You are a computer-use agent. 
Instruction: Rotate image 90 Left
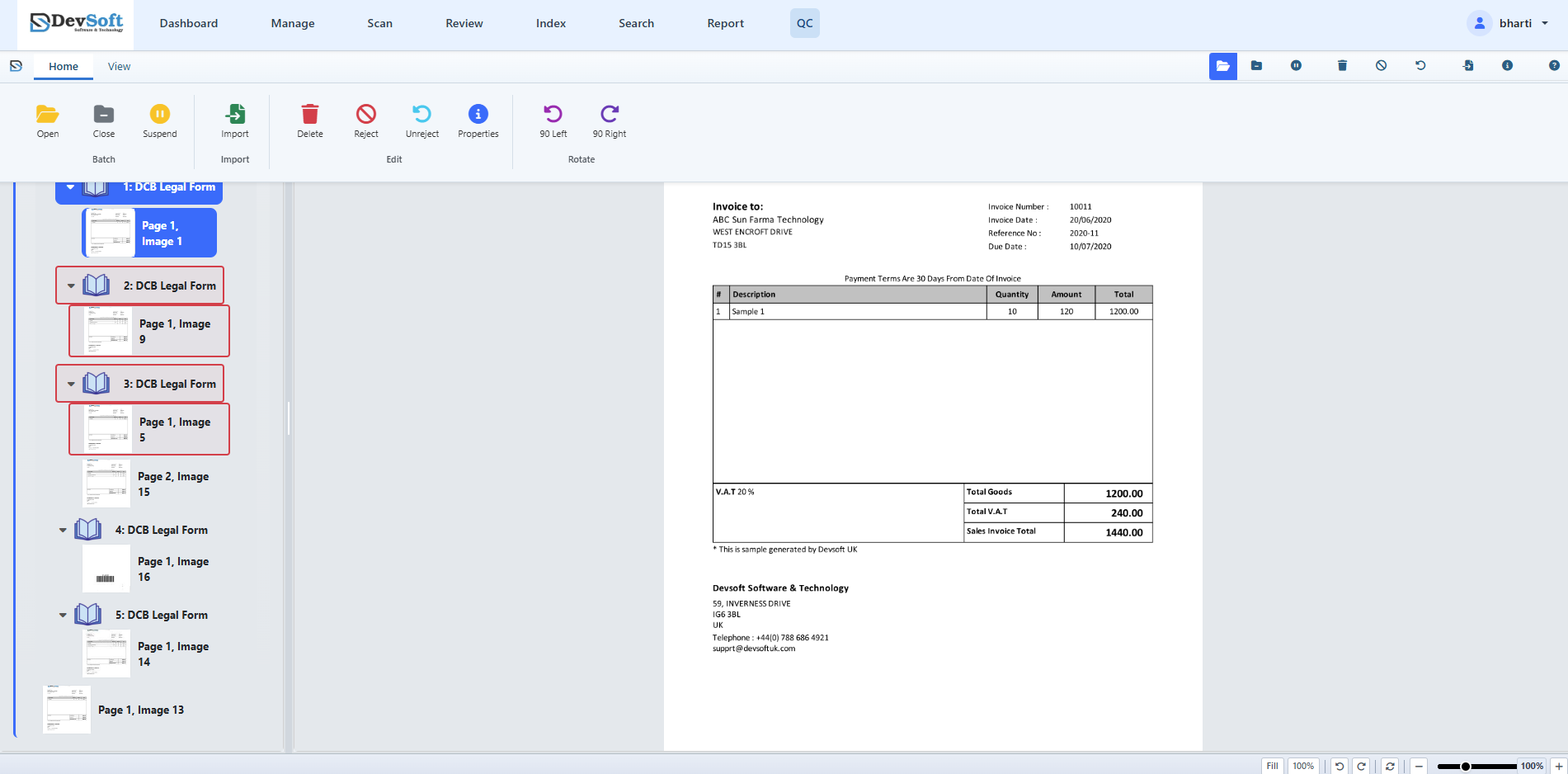553,114
